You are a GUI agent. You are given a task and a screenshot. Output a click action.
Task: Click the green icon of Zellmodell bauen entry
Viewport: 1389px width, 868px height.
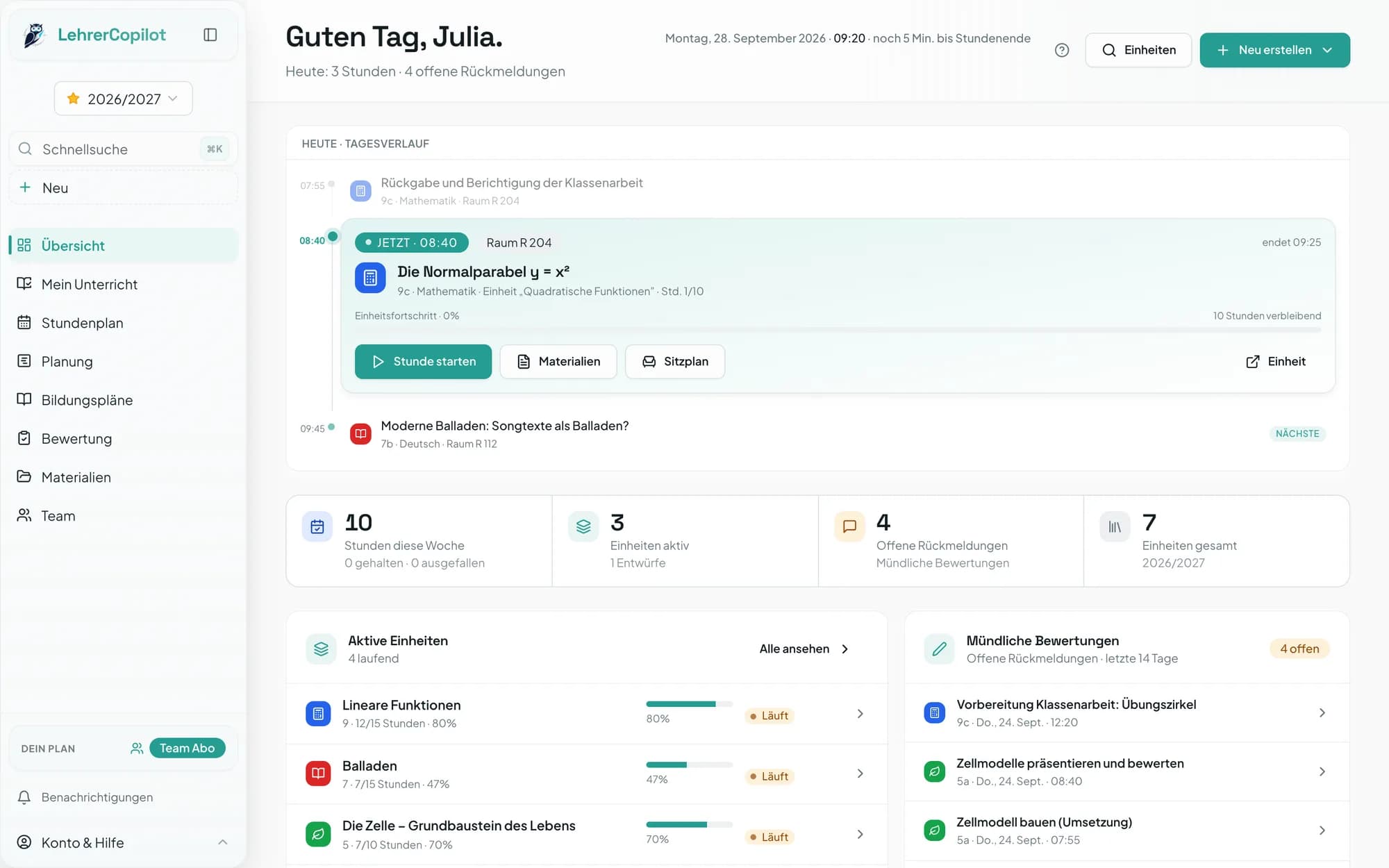click(x=935, y=831)
